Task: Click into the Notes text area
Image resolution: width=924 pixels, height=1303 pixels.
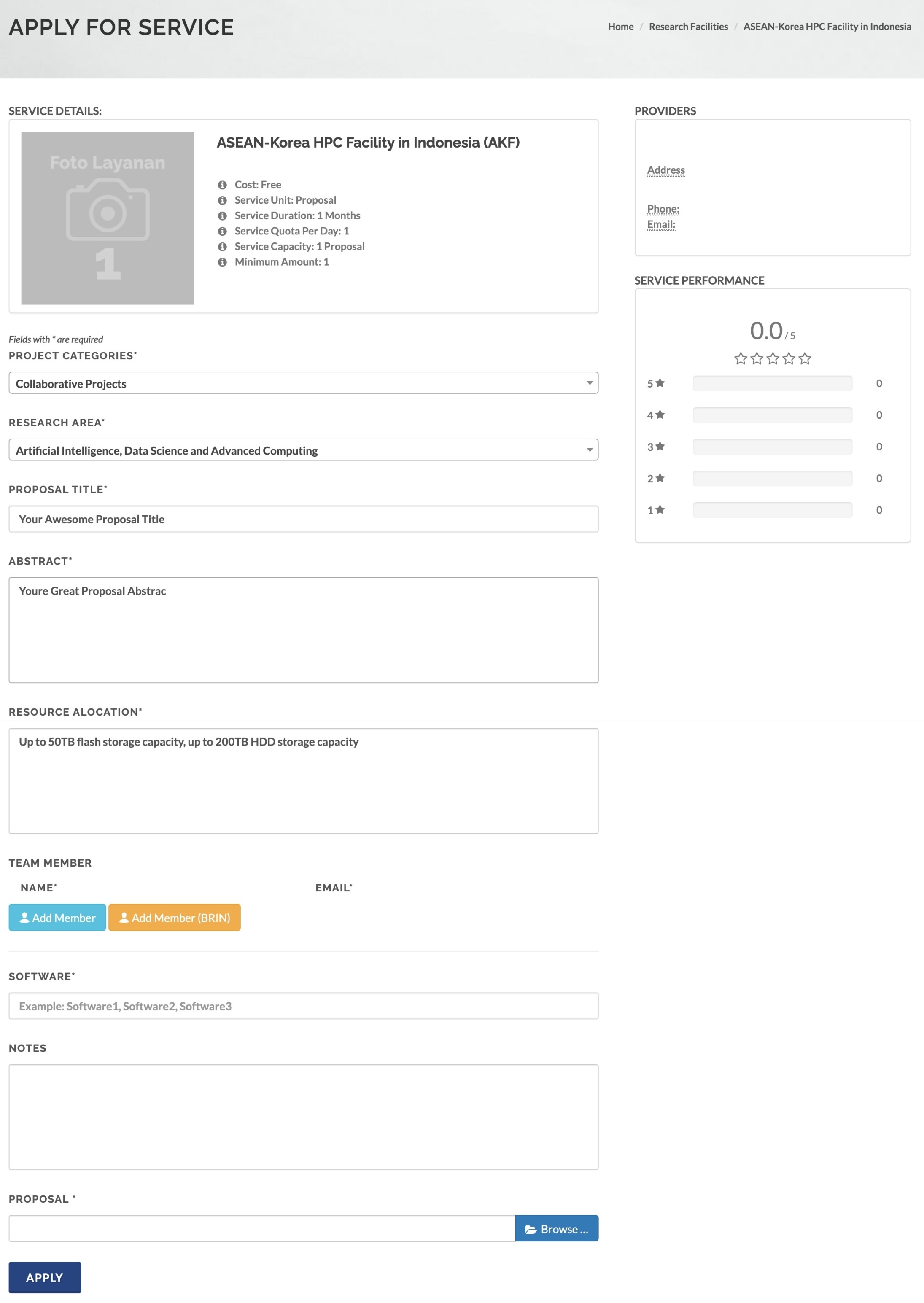Action: pyautogui.click(x=303, y=1117)
